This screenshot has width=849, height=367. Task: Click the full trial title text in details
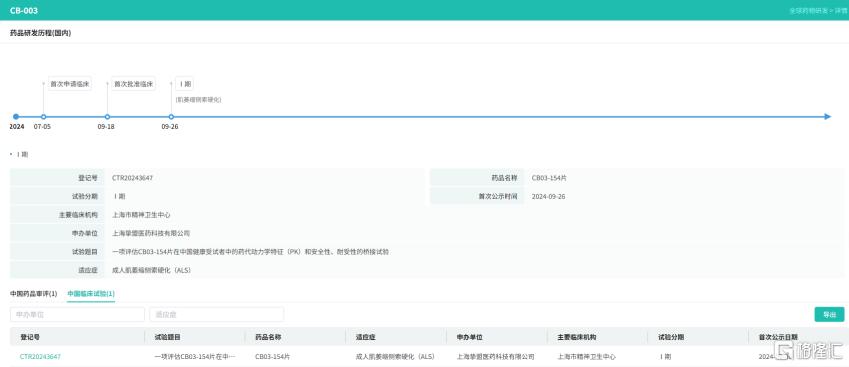point(251,252)
